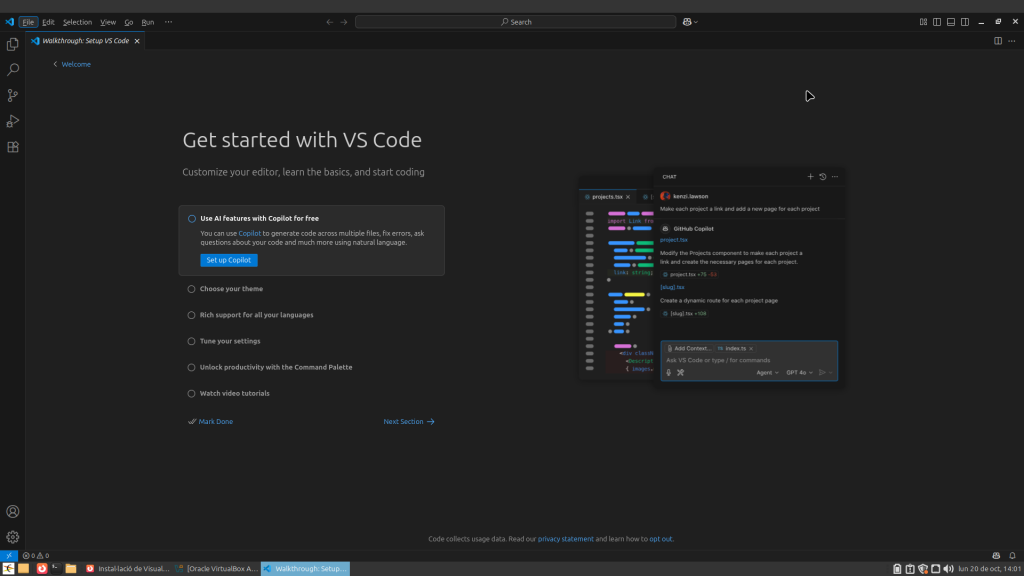The width and height of the screenshot is (1024, 576).
Task: Select 'Rich support for all your languages' step
Action: (256, 315)
